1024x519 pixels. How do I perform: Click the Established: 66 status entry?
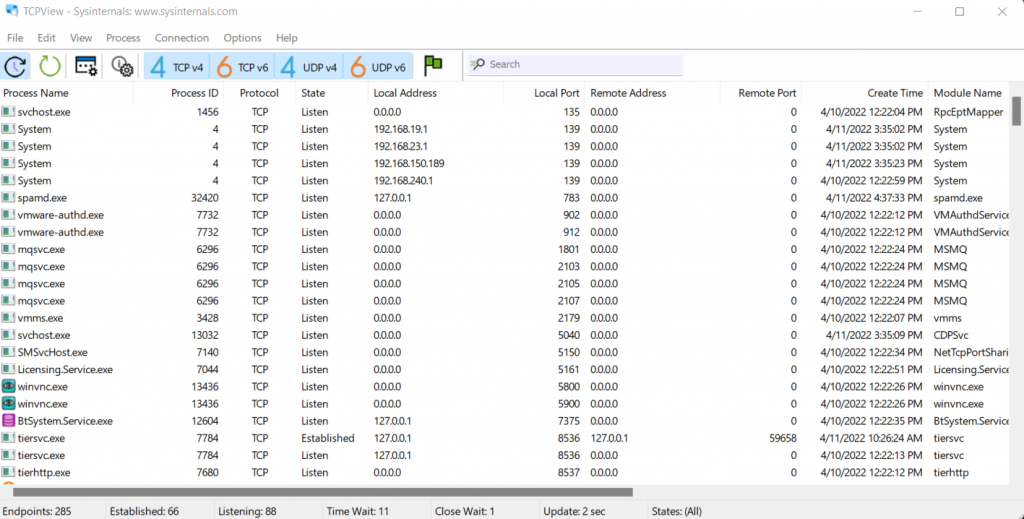pos(144,511)
